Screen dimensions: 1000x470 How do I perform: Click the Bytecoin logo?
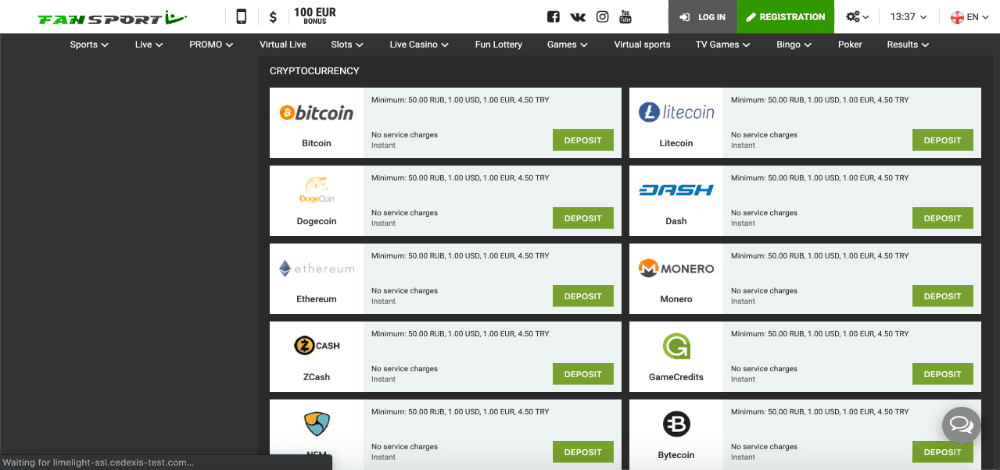tap(676, 424)
